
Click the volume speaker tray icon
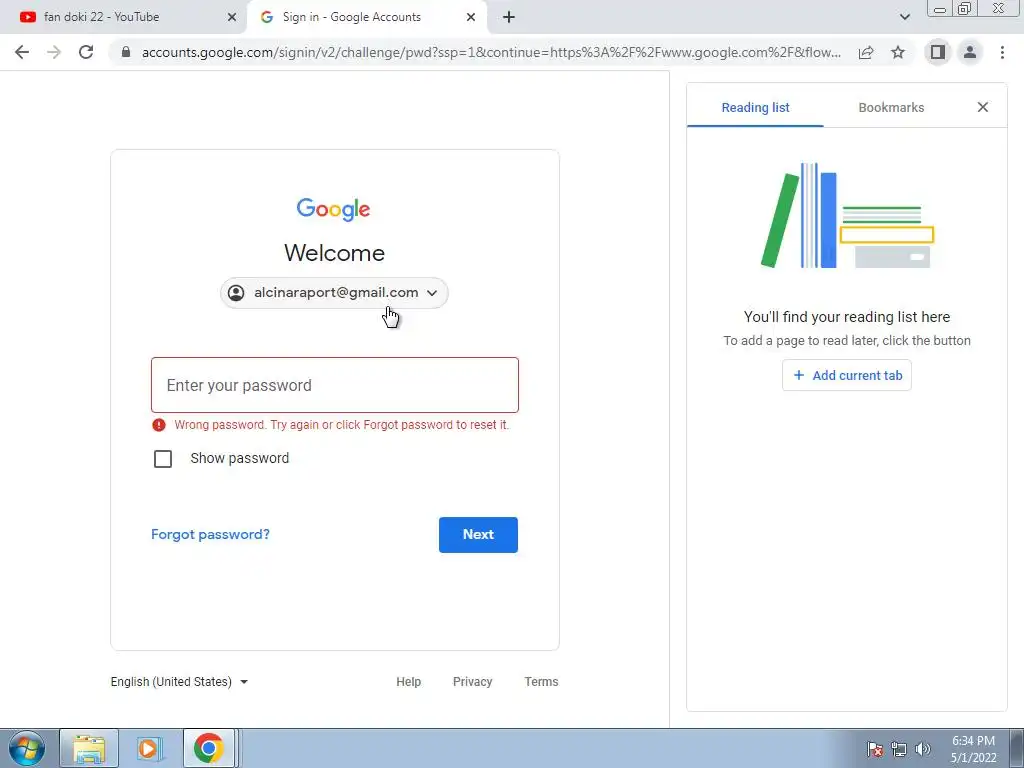click(x=923, y=748)
